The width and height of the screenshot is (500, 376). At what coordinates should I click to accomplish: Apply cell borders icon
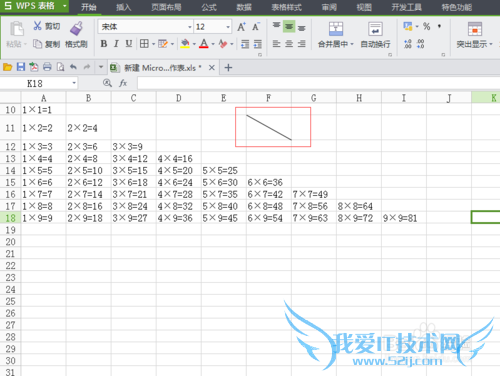[144, 44]
